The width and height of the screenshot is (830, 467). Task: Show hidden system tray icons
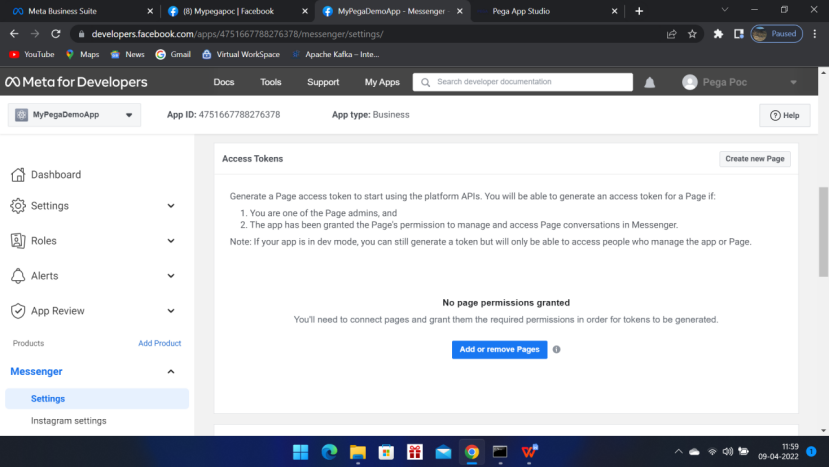678,452
